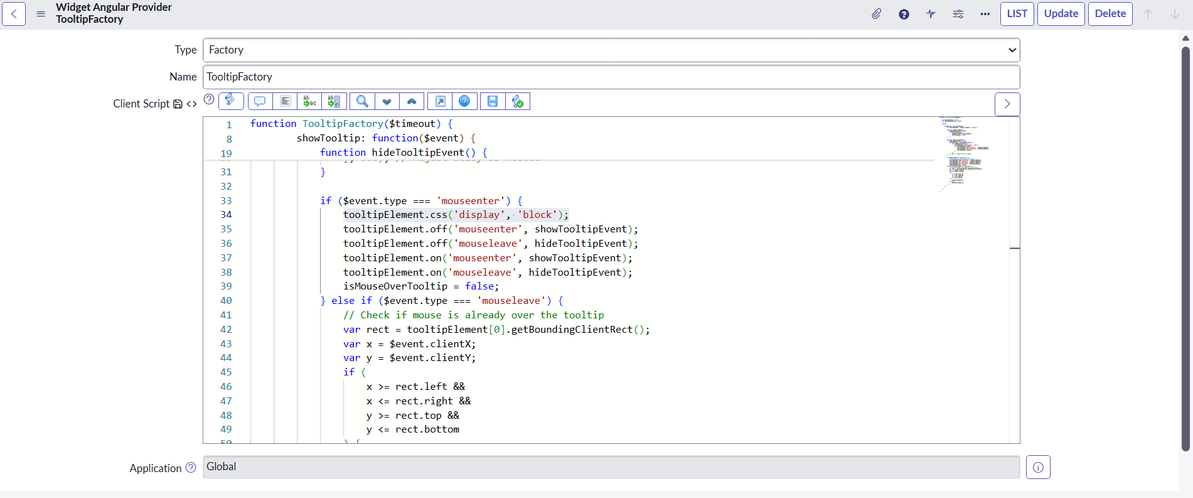Expand the side panel chevron right of toolbar
The image size is (1193, 498).
pos(1007,104)
